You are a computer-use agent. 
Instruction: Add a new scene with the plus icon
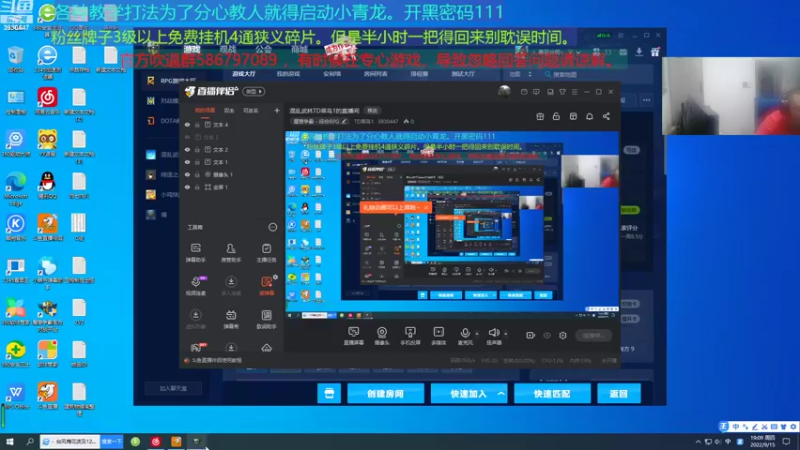tap(277, 110)
